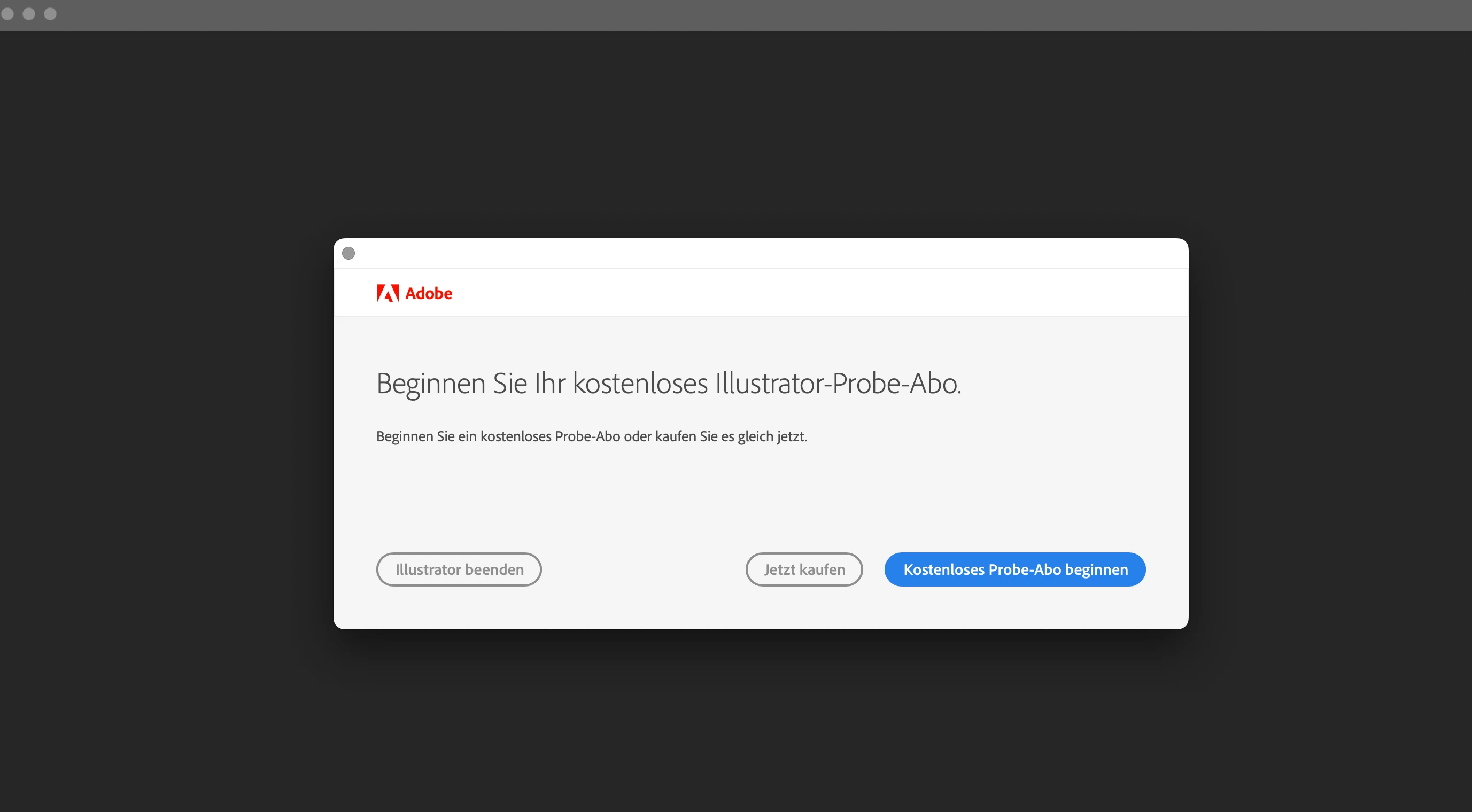Click the word Illustrator-Probe-Abo in the headline

coord(837,383)
